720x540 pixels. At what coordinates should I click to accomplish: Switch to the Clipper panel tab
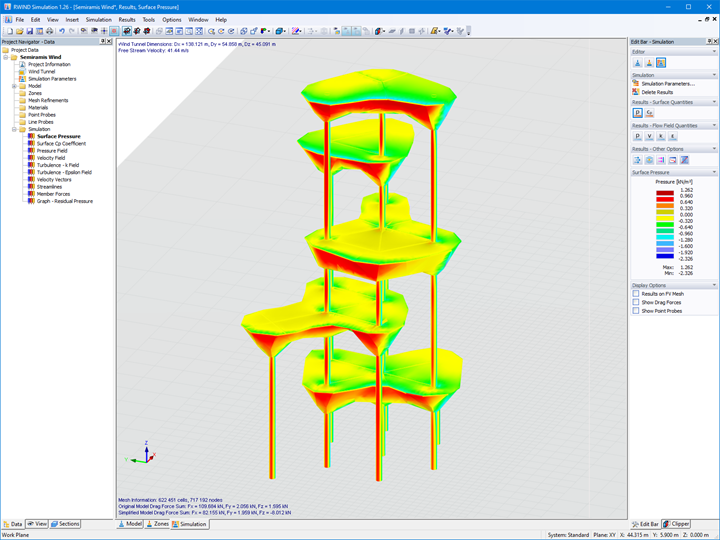tap(676, 524)
